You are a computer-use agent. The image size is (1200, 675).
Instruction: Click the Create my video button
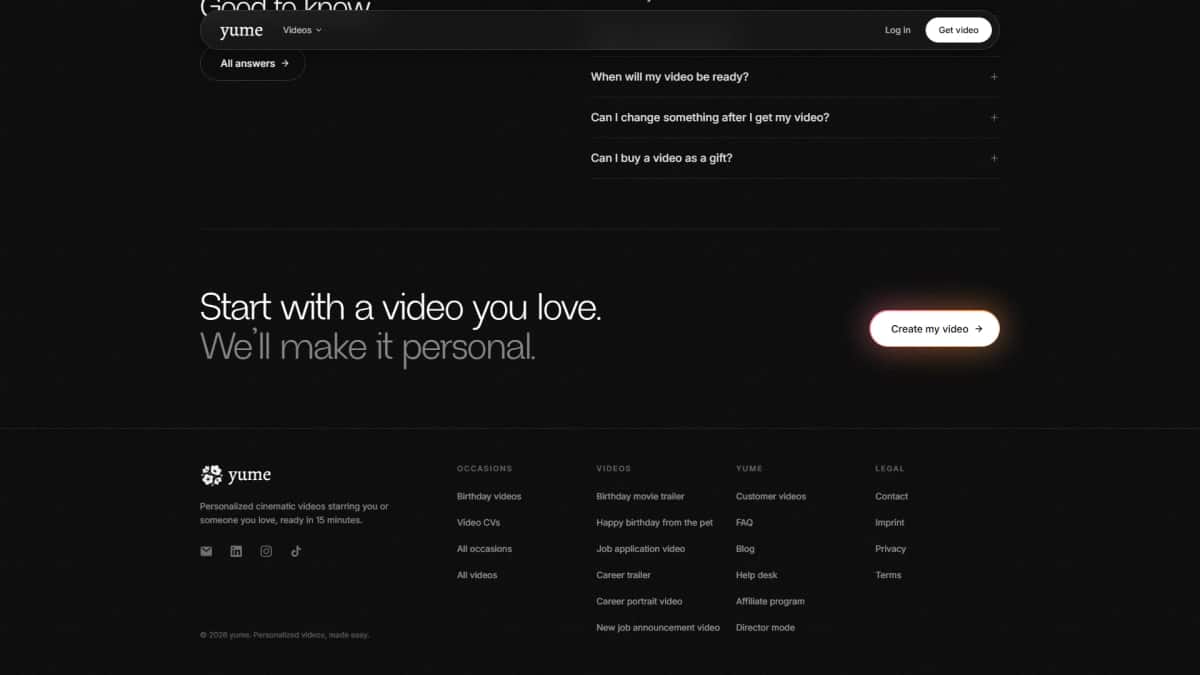[x=934, y=328]
